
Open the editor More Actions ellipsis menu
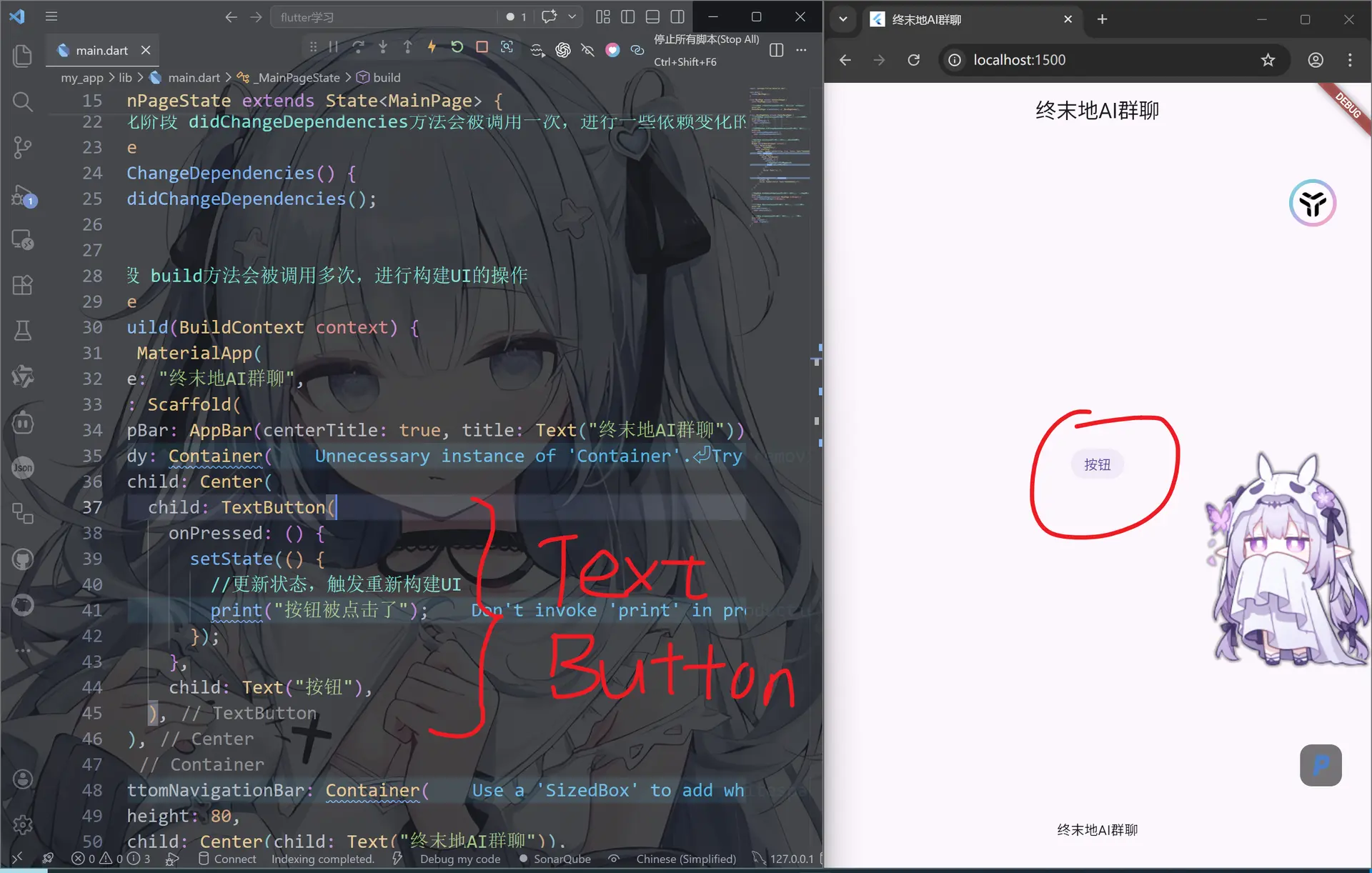[801, 50]
